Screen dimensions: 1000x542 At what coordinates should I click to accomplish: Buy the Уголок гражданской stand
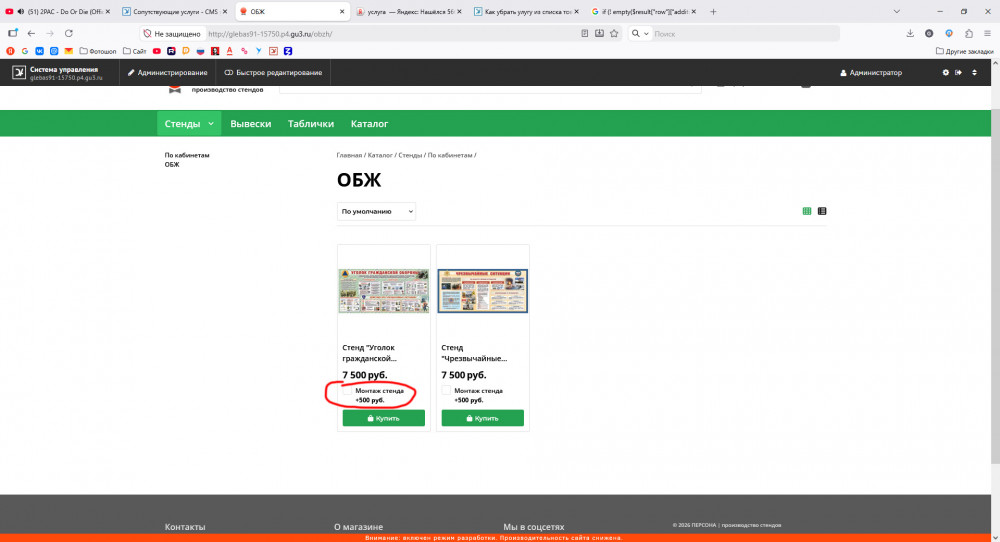[x=383, y=418]
